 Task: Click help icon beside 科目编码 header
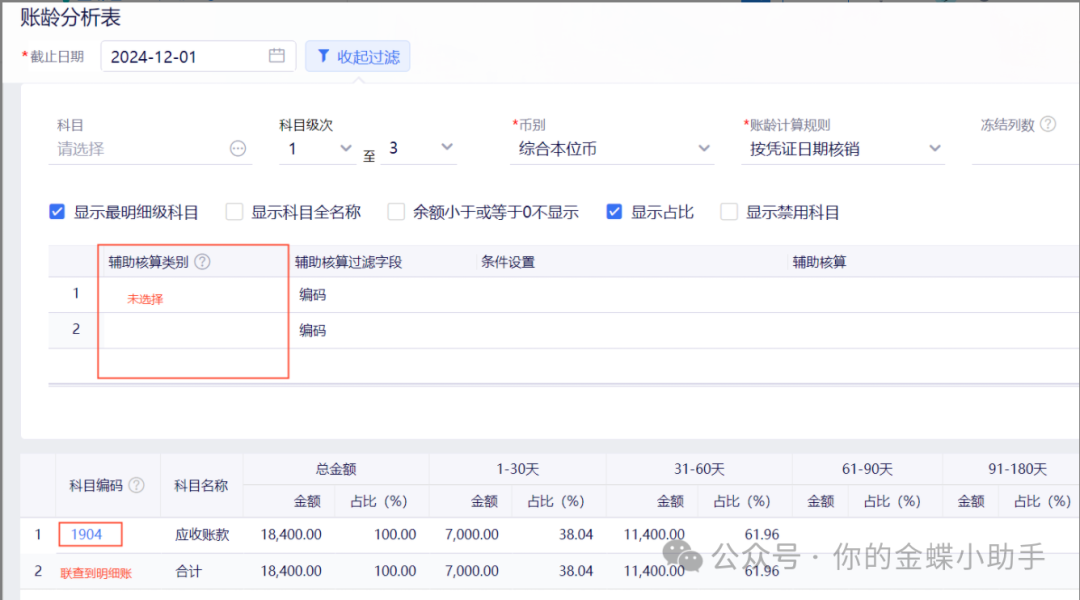coord(137,485)
